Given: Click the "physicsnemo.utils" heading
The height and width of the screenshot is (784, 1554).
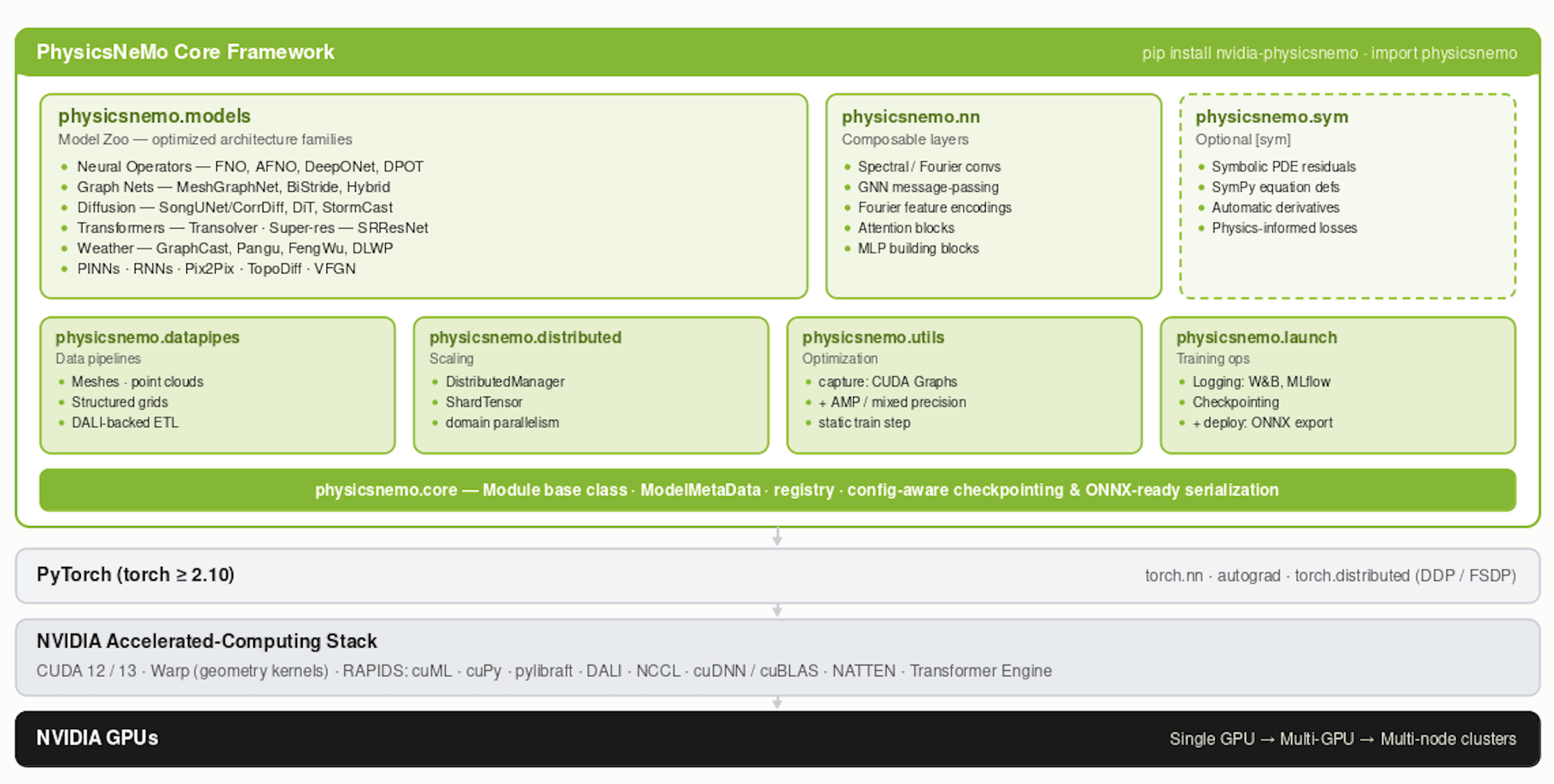Looking at the screenshot, I should tap(873, 337).
